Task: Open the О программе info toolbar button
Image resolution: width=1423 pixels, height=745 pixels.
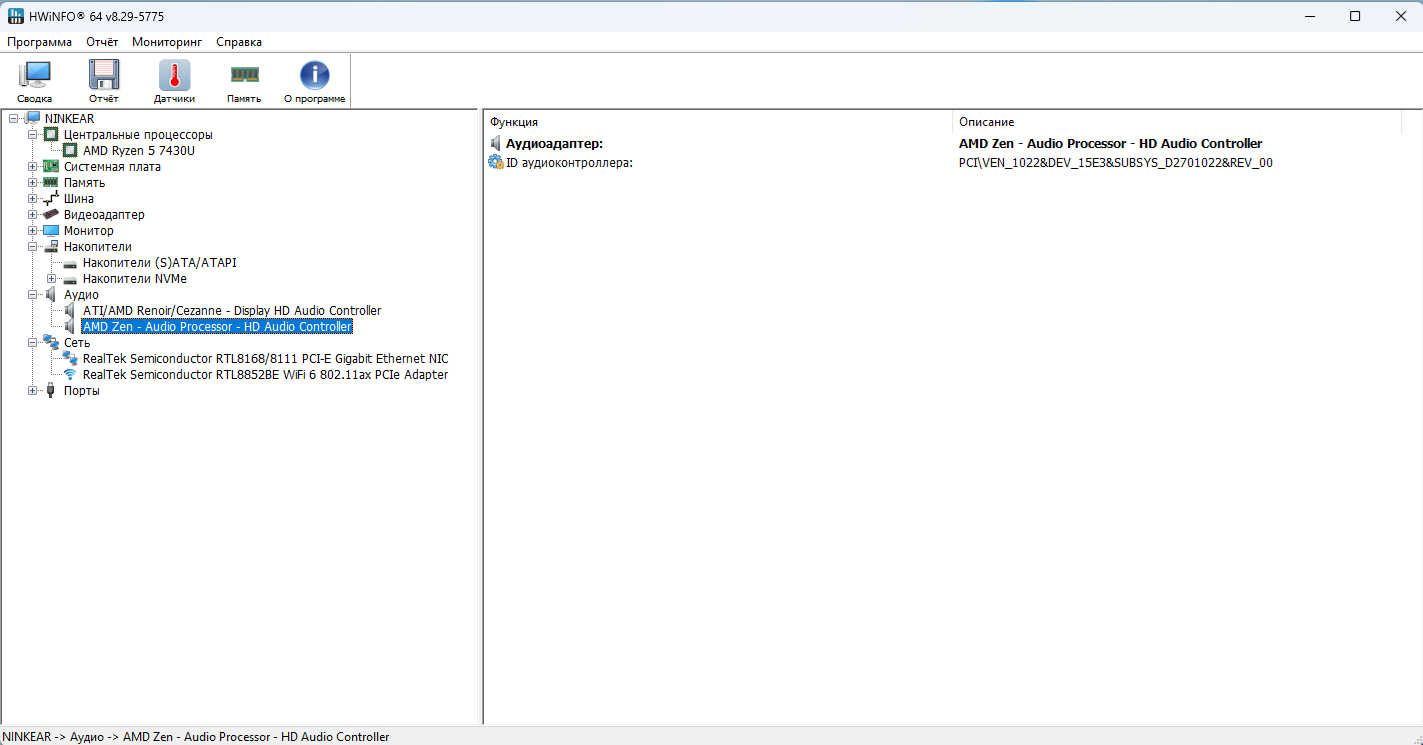Action: pyautogui.click(x=314, y=81)
